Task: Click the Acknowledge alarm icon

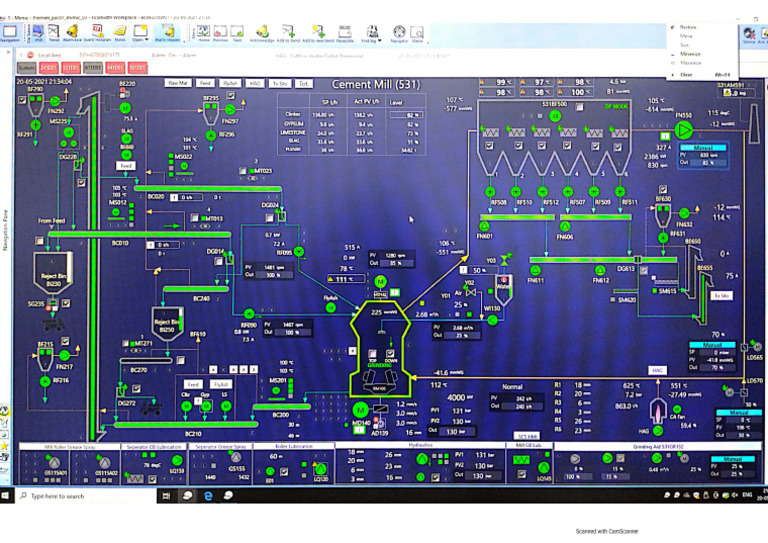Action: pyautogui.click(x=263, y=32)
